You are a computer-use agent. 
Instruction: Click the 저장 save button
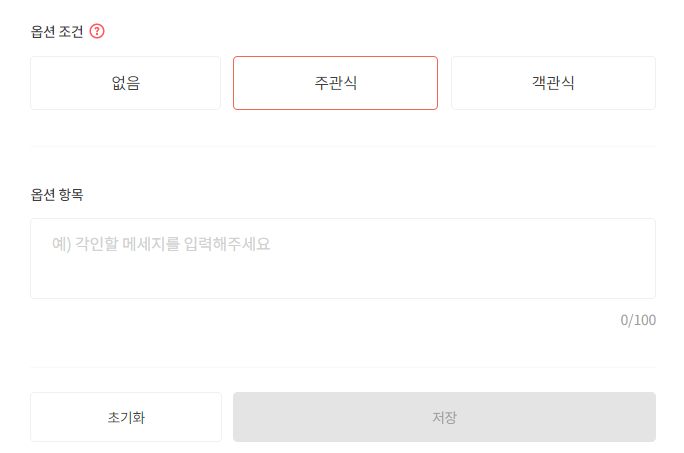point(444,417)
